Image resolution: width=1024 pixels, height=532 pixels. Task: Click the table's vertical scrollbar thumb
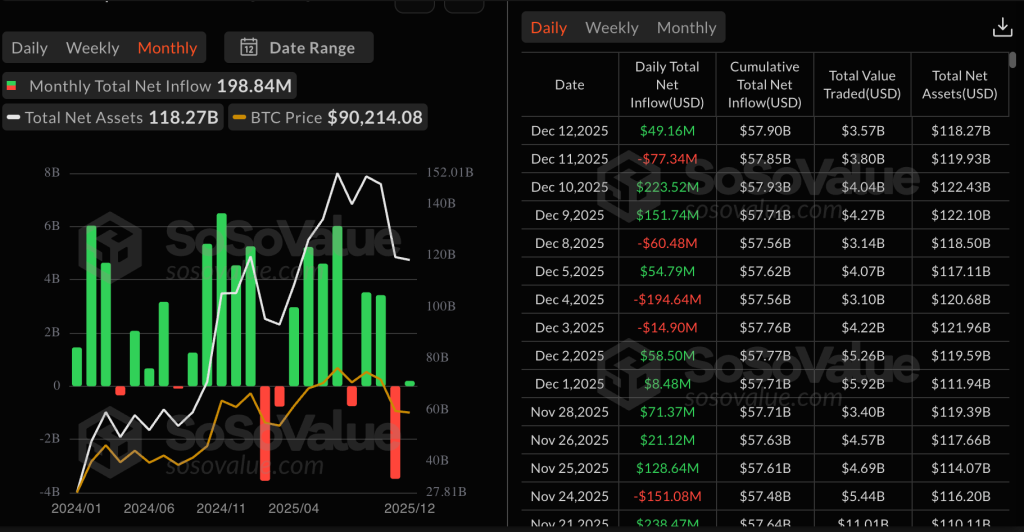click(1014, 60)
